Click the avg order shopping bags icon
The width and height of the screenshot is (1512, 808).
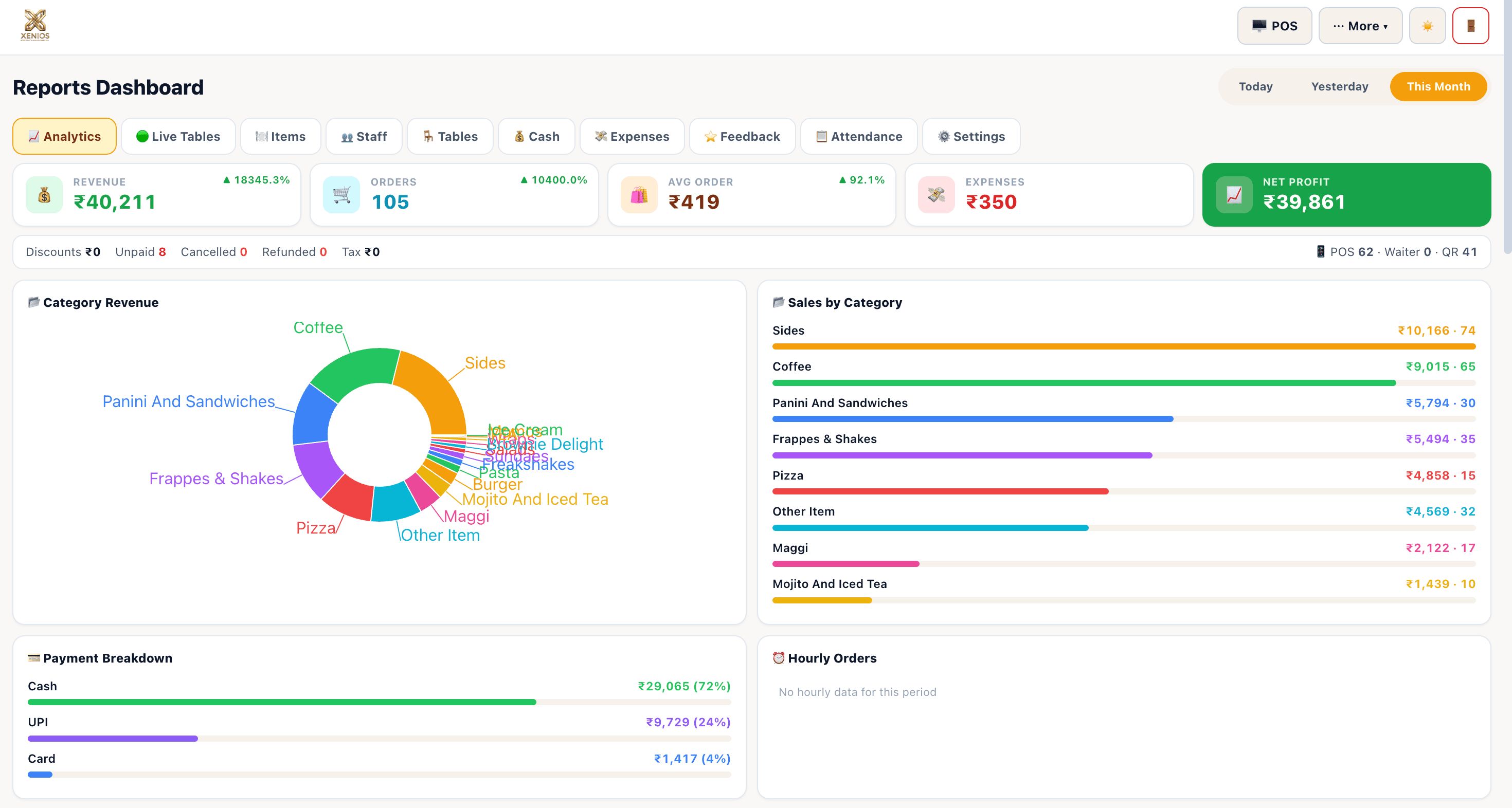point(639,195)
